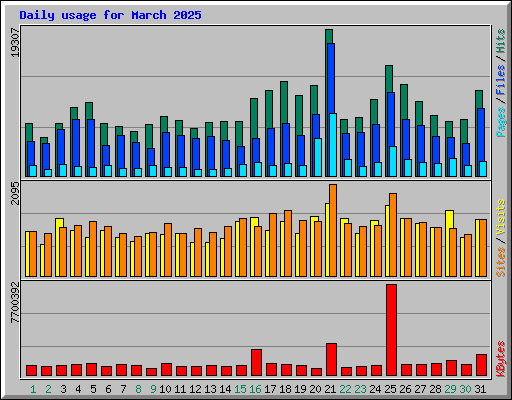Click the day 31 label on the axis
The height and width of the screenshot is (400, 512).
click(x=480, y=389)
